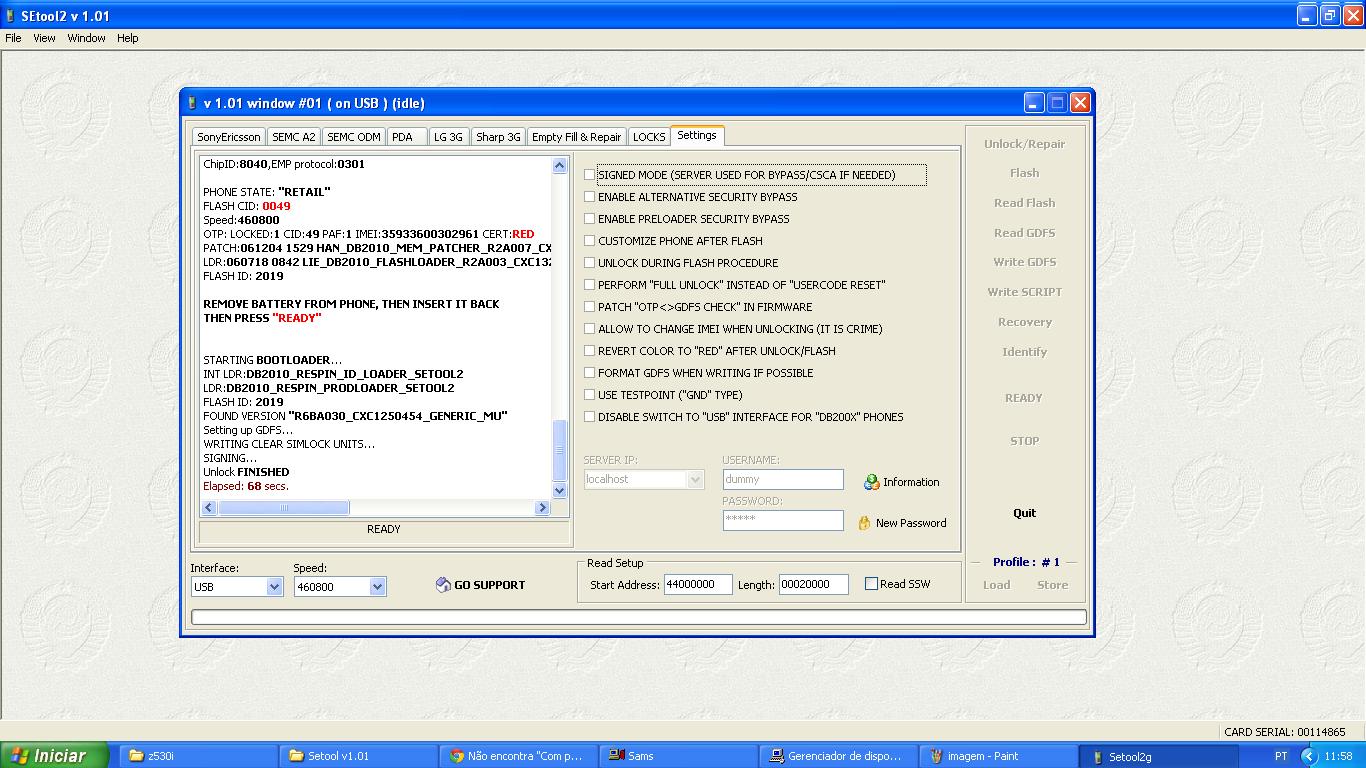Open the Help menu

(128, 38)
